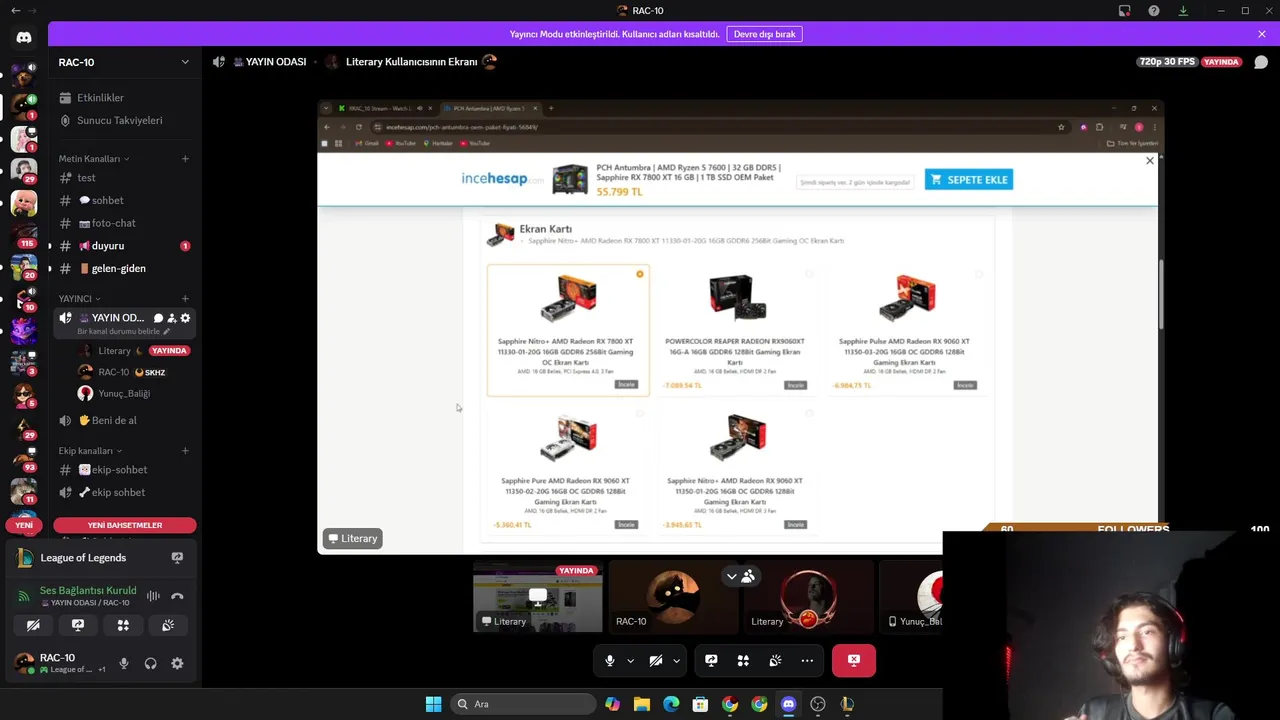
Task: Open soundboard from bottom call bar
Action: click(x=775, y=661)
